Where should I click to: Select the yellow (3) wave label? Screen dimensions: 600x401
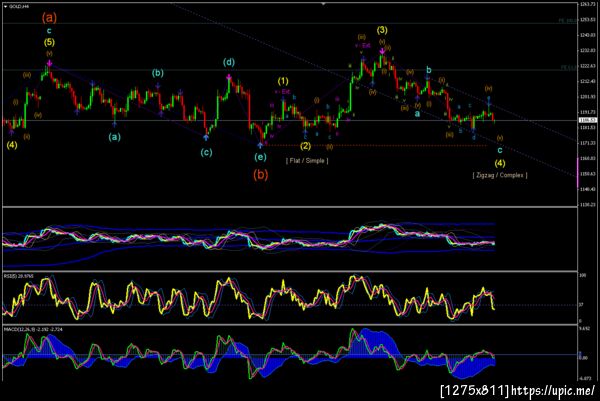tap(382, 30)
